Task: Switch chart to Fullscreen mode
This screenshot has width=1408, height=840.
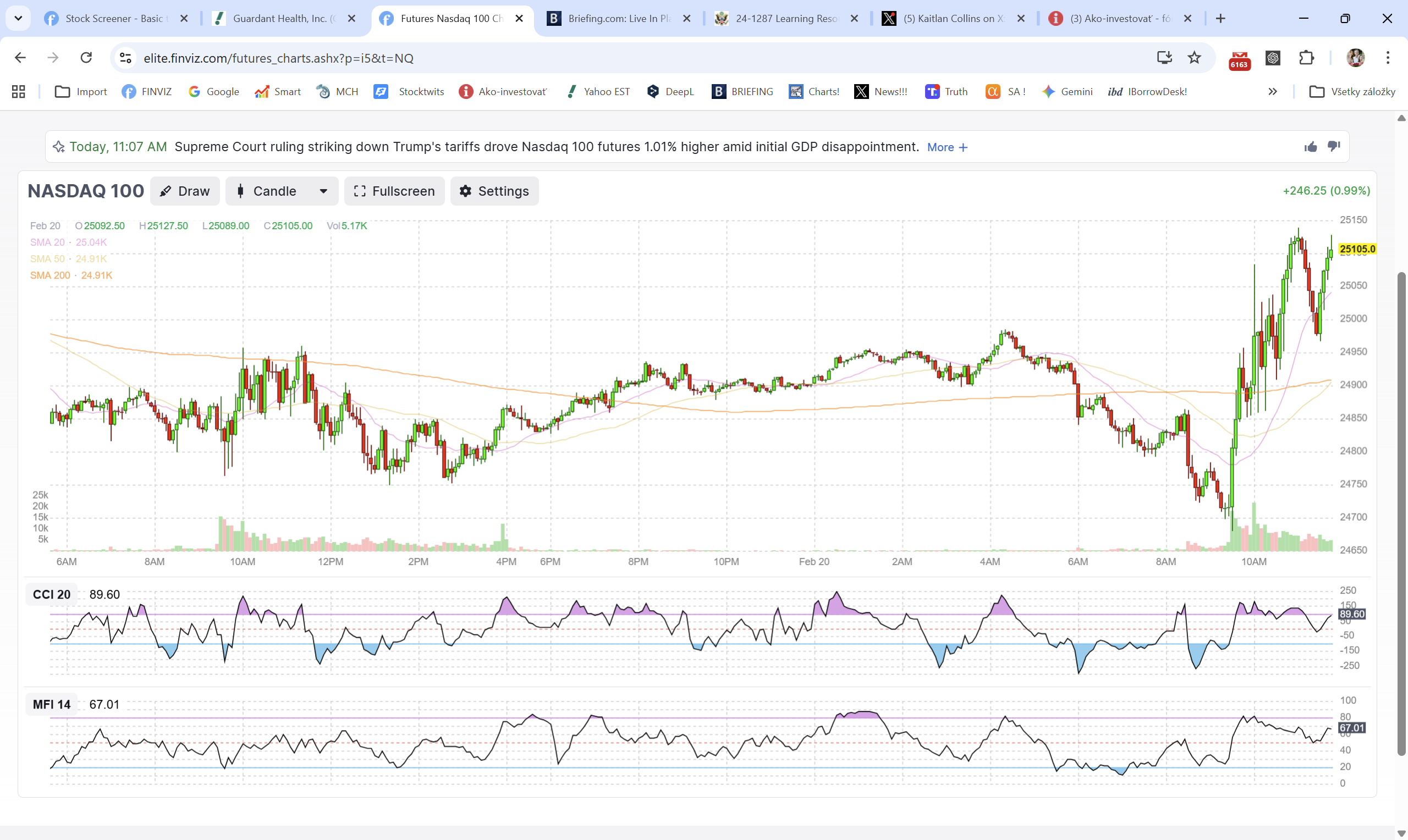Action: point(394,191)
